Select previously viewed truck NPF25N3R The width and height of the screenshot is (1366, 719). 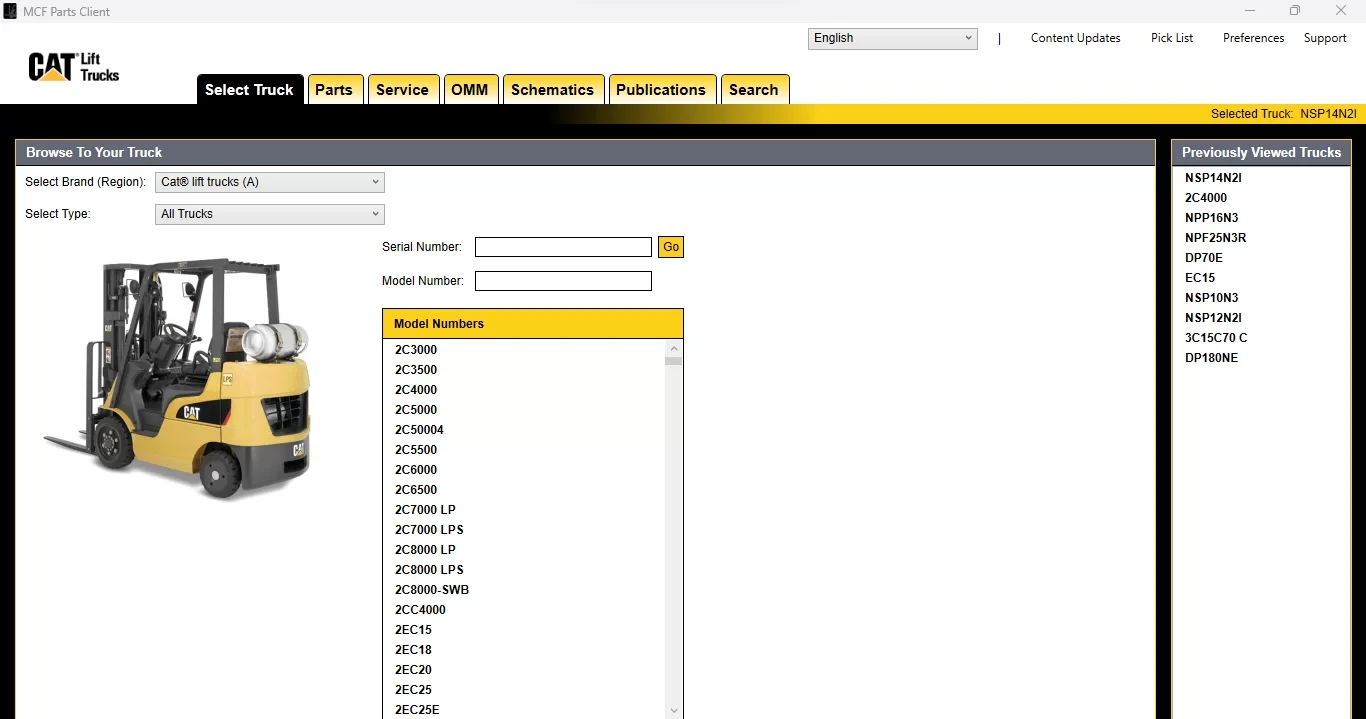click(x=1215, y=238)
